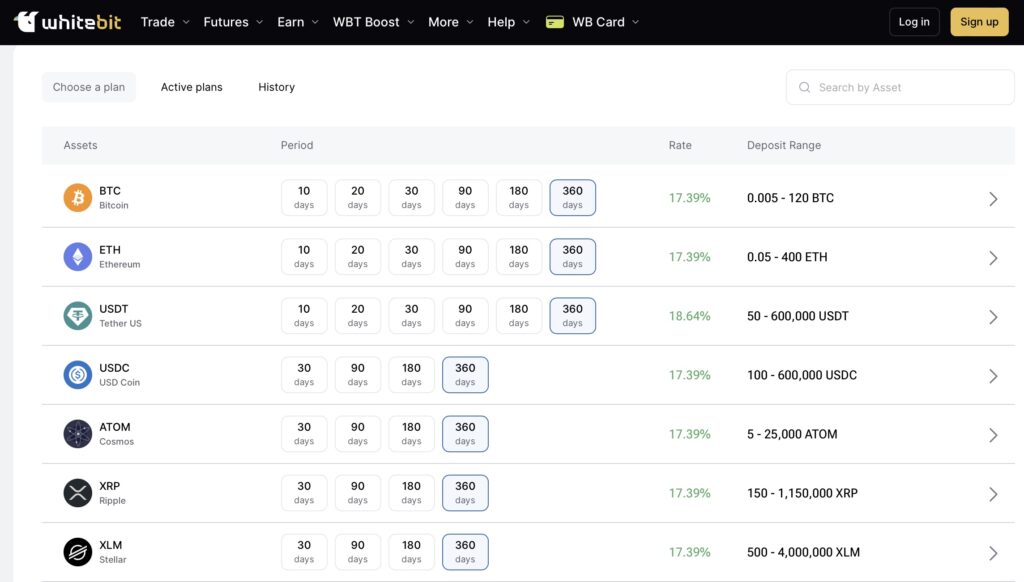Click the Deposit Range column header
The image size is (1024, 582).
784,145
